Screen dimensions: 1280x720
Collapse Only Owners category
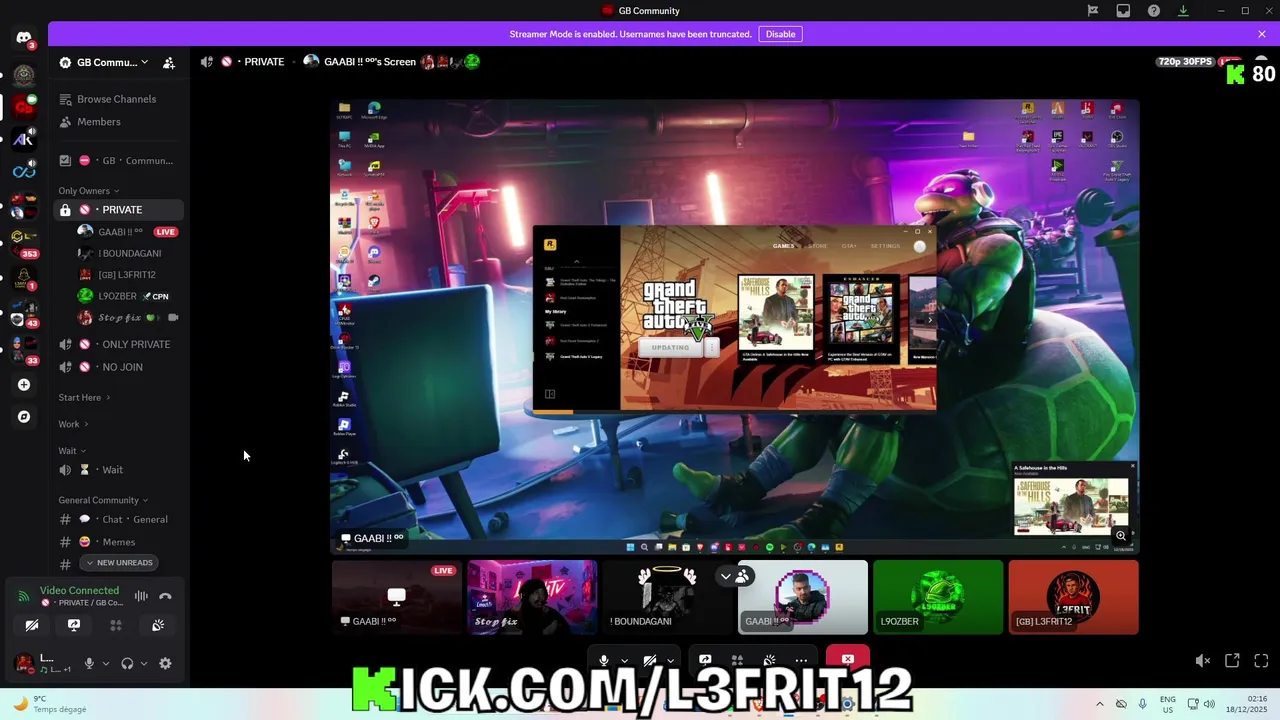(89, 191)
